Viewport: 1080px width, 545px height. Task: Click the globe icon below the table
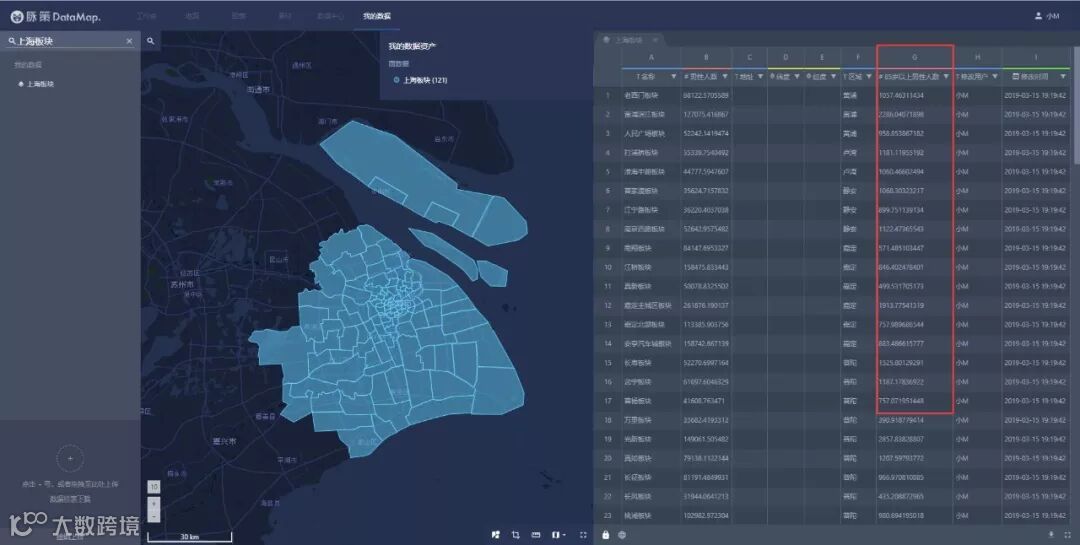point(622,535)
